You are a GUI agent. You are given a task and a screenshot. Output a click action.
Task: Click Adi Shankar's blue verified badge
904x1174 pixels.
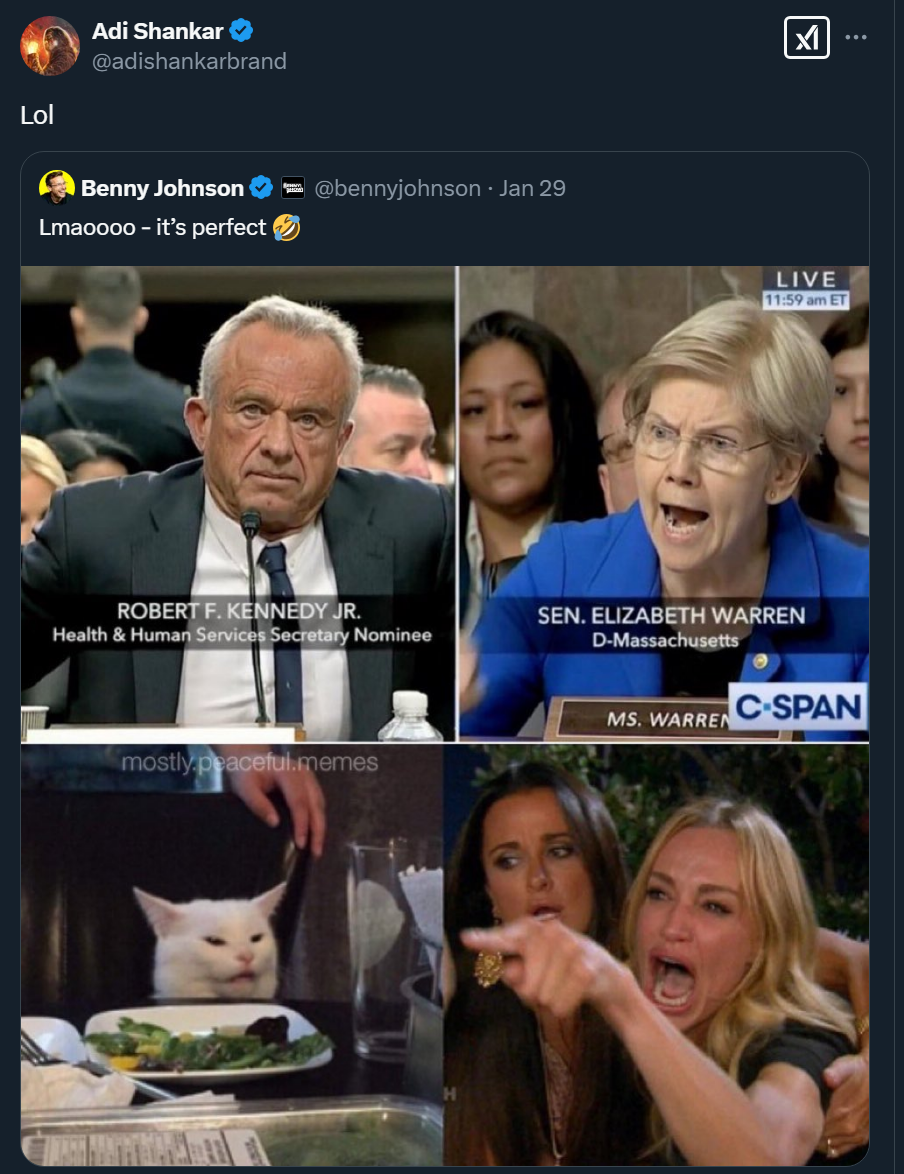pos(241,31)
